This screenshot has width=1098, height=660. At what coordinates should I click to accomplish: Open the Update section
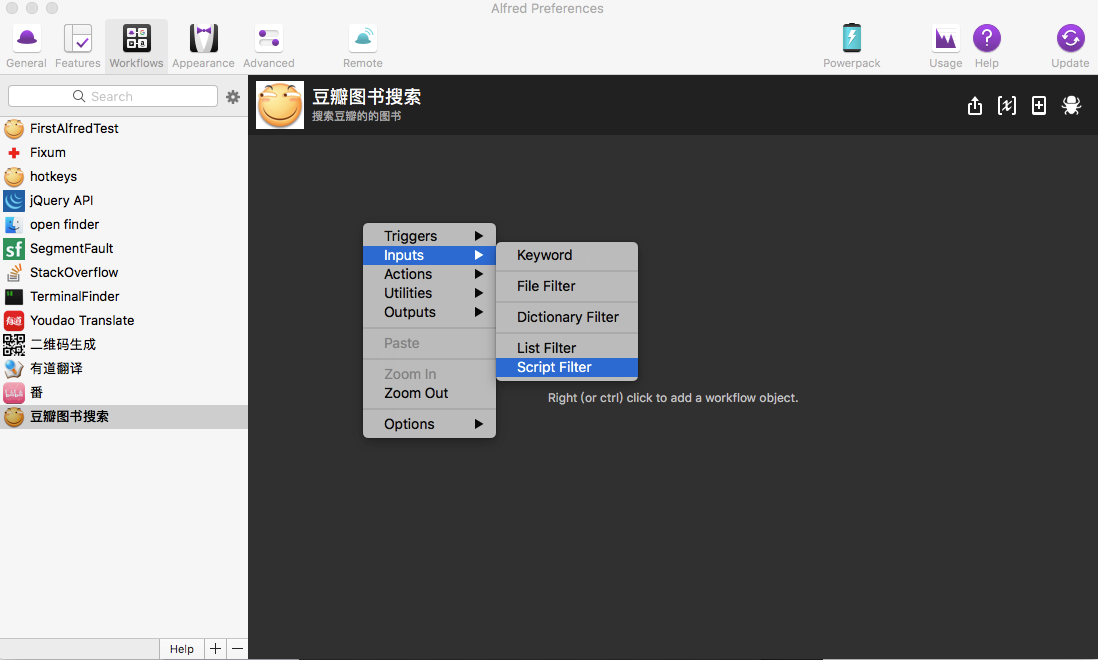1070,46
